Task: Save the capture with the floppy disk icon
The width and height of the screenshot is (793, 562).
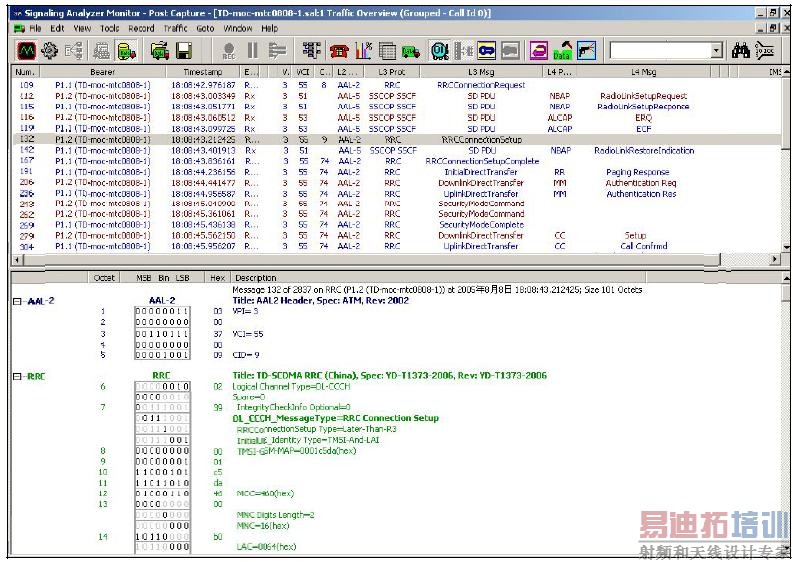Action: point(184,51)
